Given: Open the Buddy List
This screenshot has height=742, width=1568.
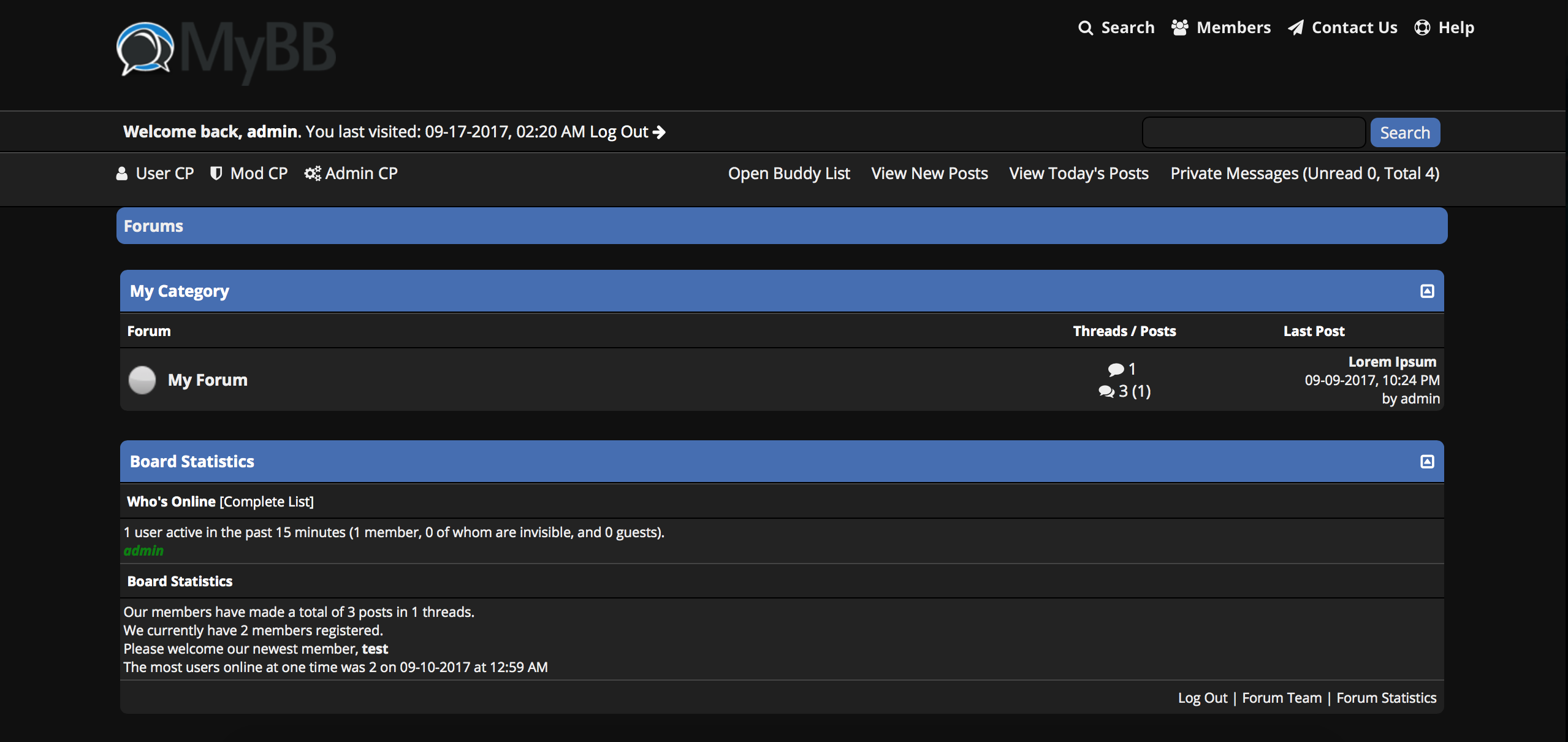Looking at the screenshot, I should (789, 174).
